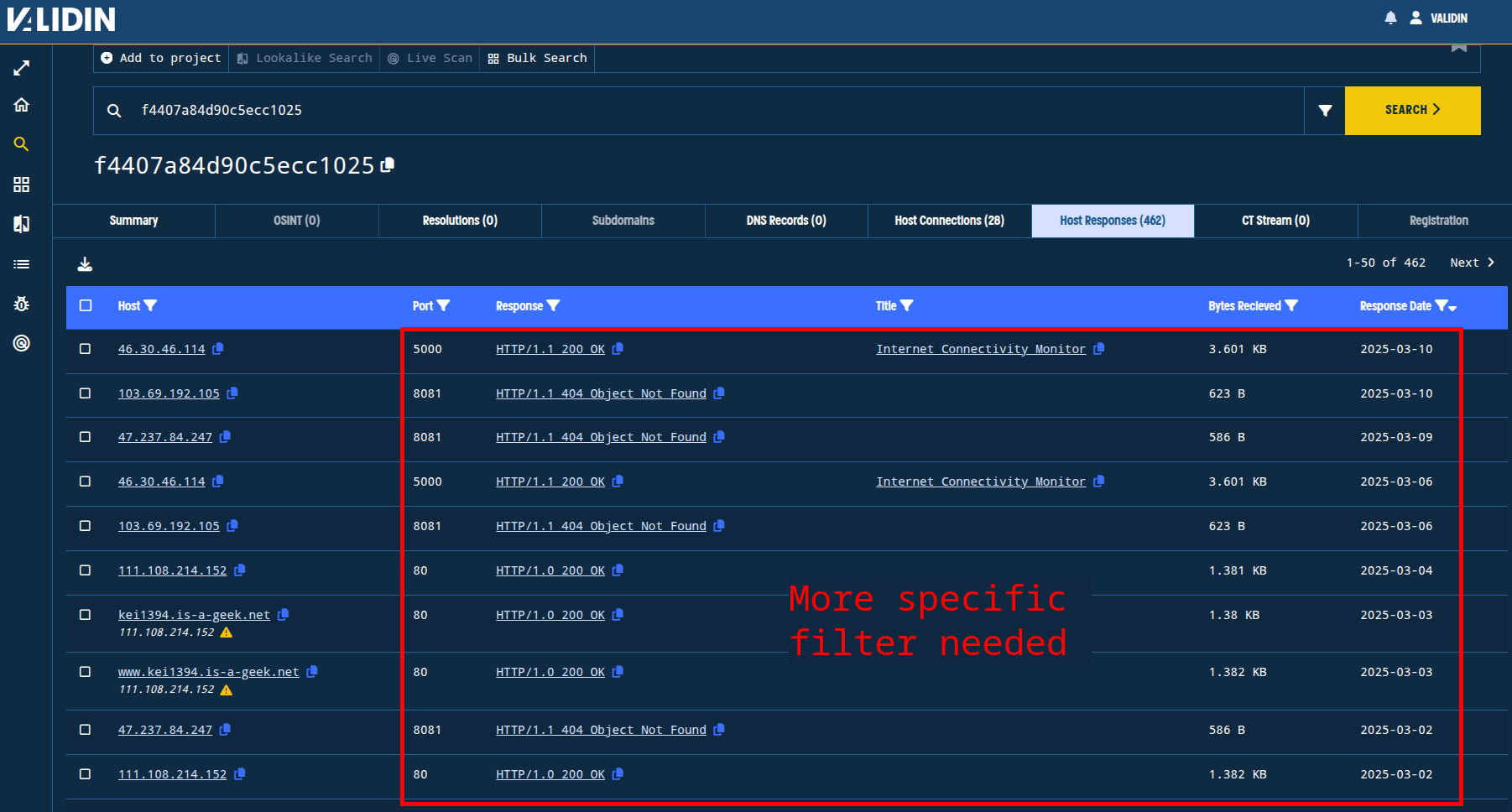Viewport: 1512px width, 812px height.
Task: Open the compare sidebar icon
Action: tap(22, 224)
